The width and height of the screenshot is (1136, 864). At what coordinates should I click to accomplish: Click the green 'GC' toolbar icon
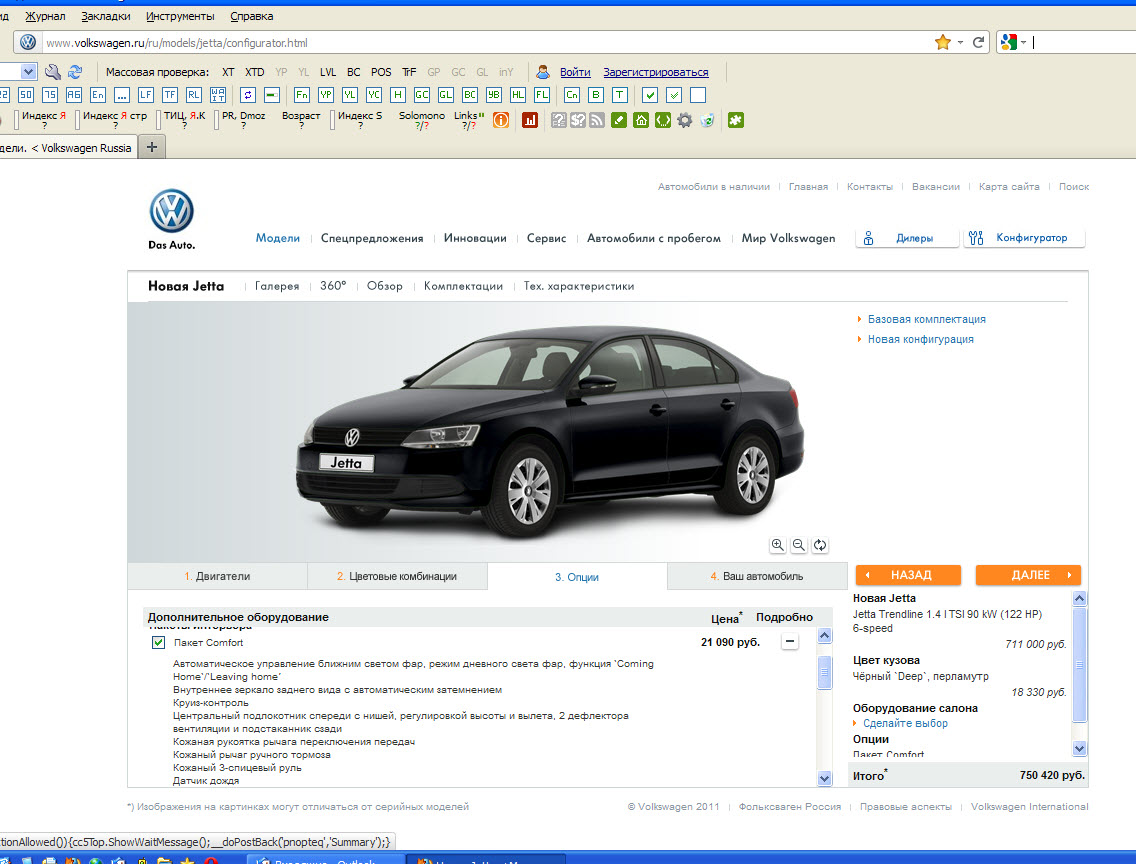point(422,95)
